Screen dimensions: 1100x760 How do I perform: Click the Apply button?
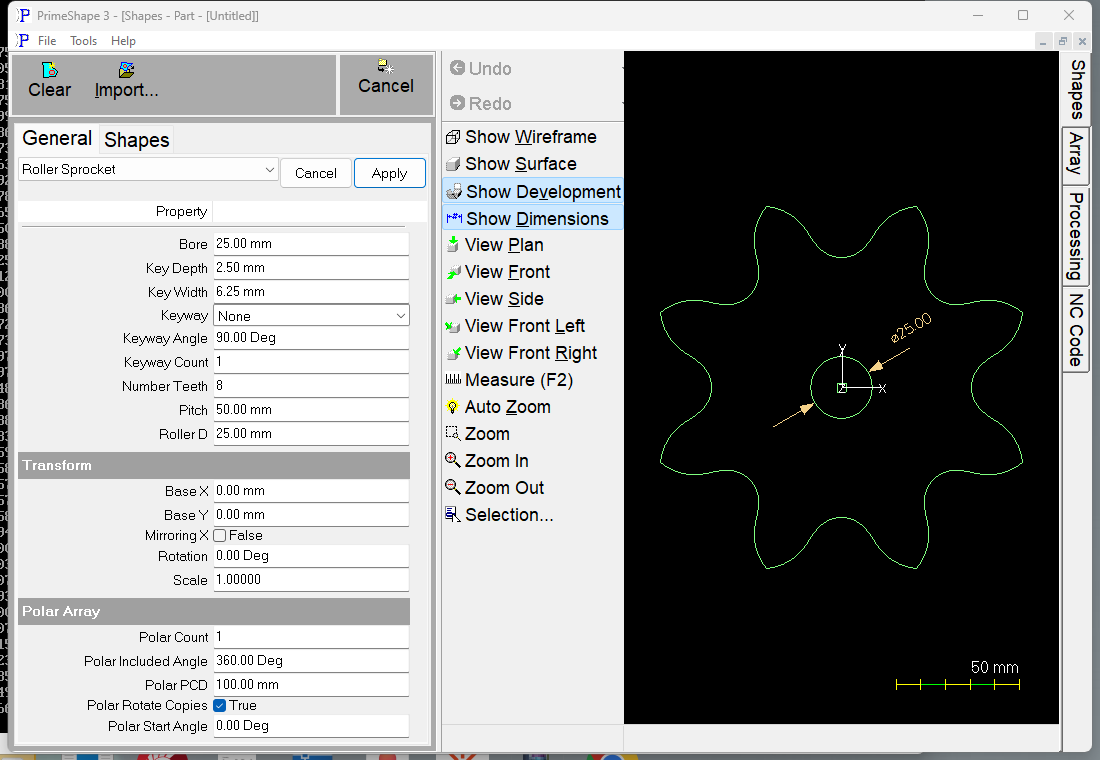[x=389, y=173]
